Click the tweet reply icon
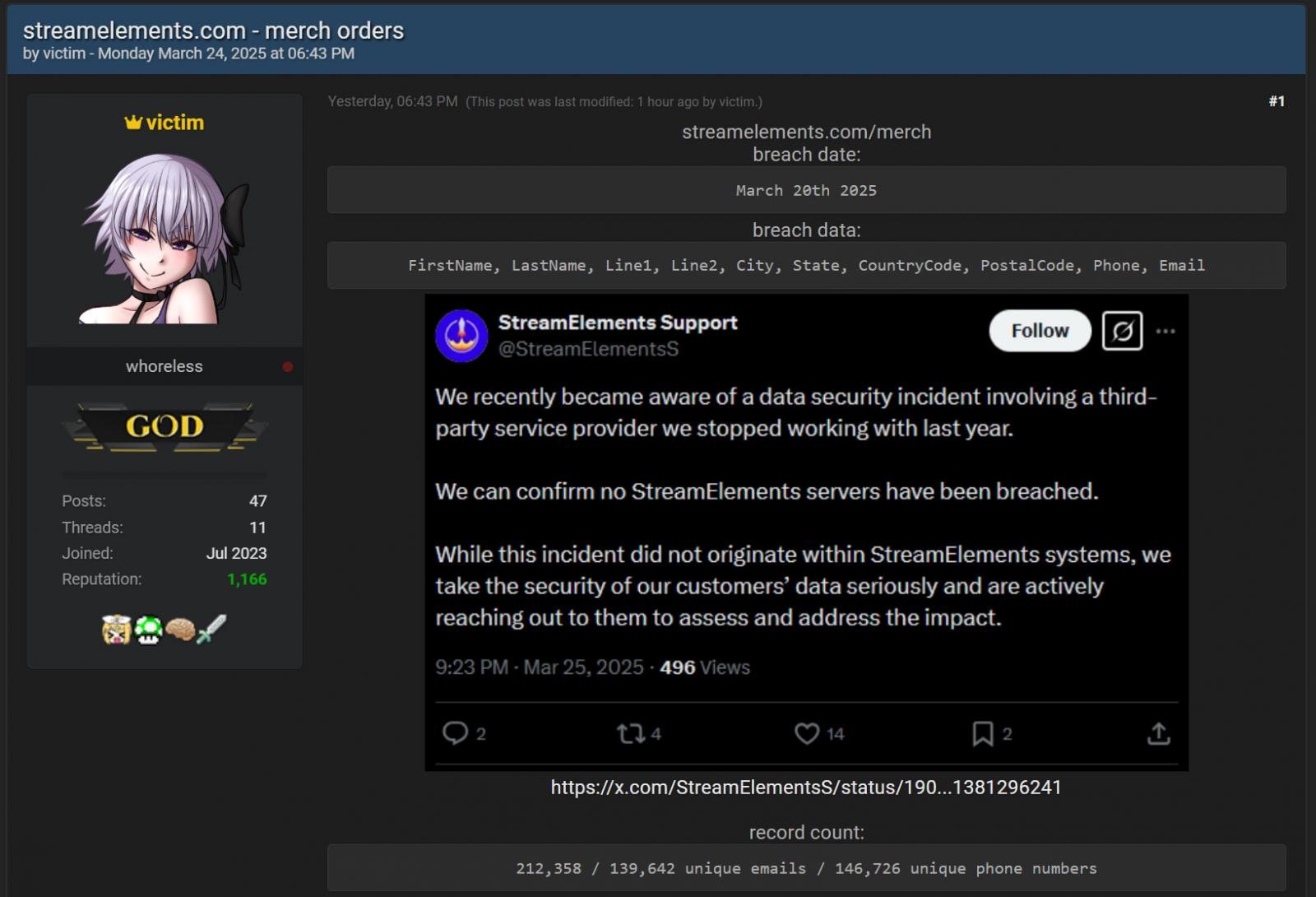 455,732
